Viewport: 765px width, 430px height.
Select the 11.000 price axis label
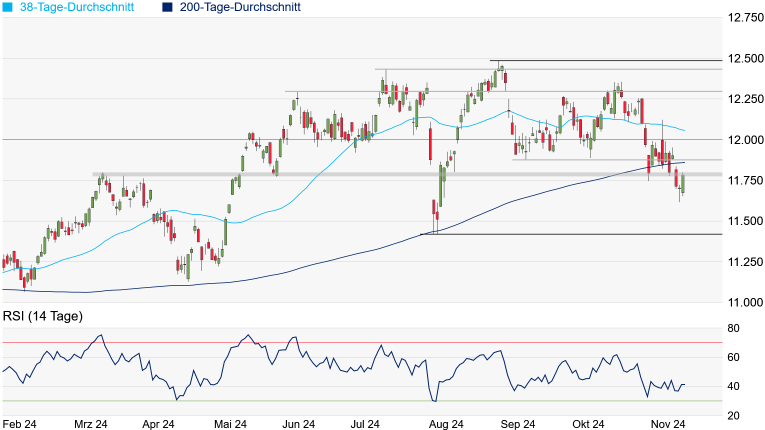tap(744, 302)
